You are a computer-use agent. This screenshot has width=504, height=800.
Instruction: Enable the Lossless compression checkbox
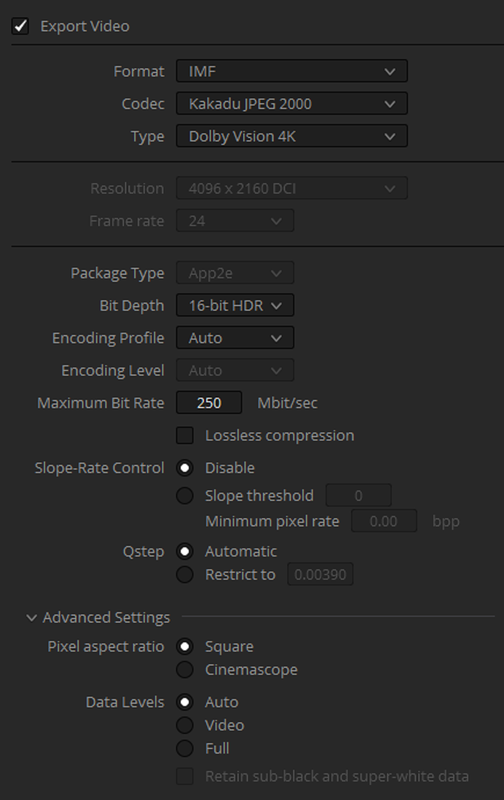click(185, 436)
